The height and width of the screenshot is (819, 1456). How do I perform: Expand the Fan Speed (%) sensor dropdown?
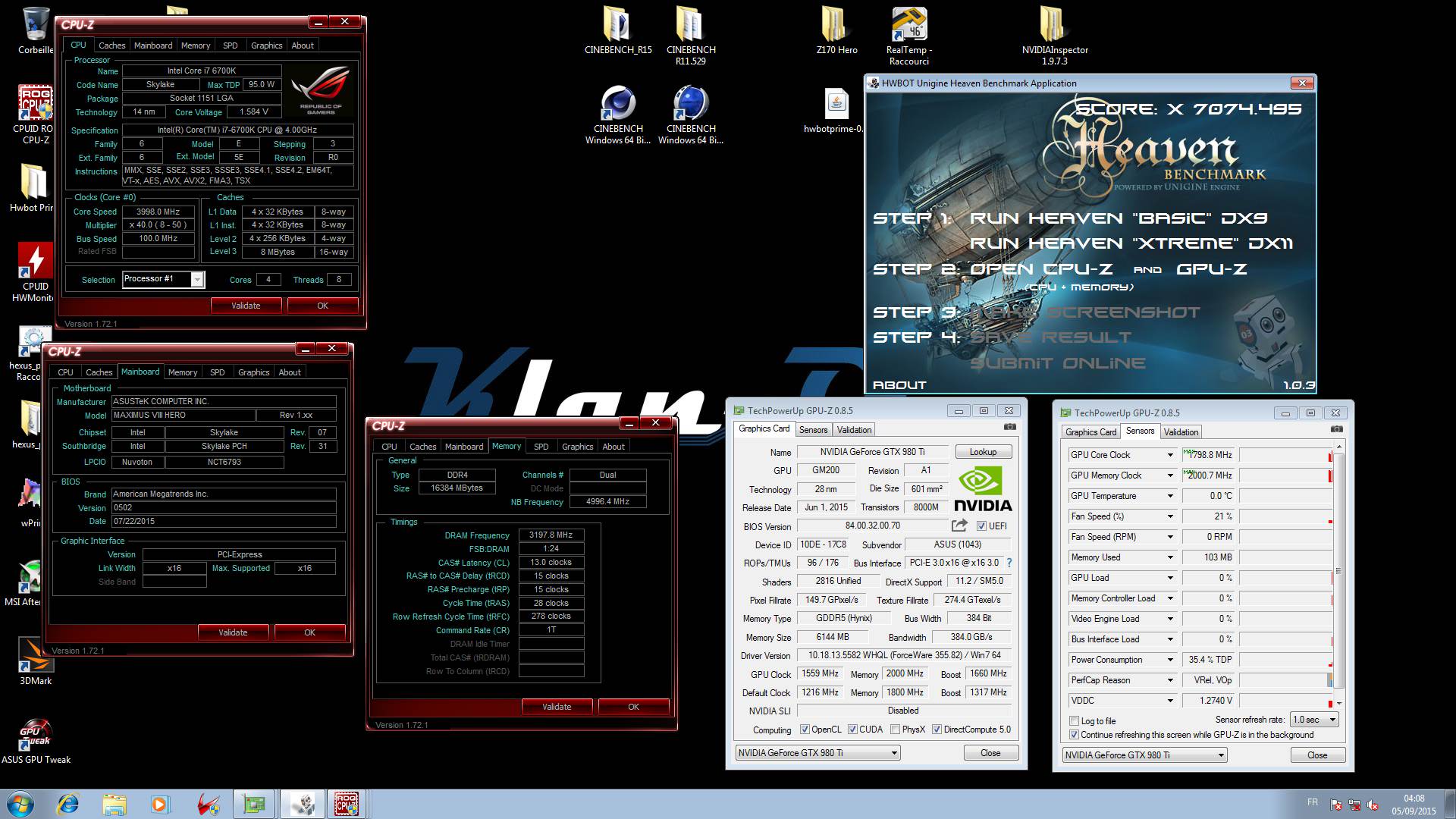[x=1170, y=516]
